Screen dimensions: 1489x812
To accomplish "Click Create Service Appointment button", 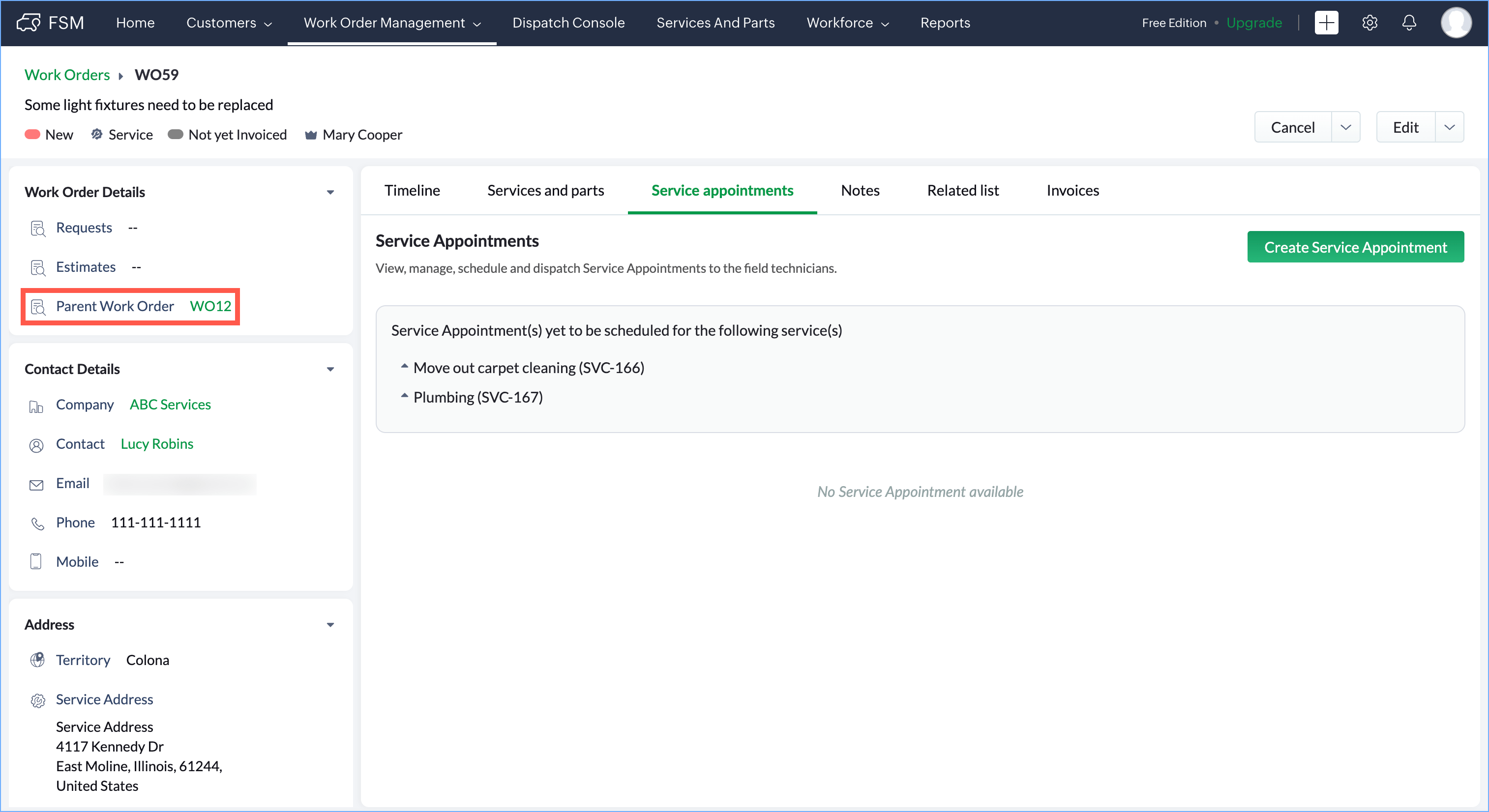I will point(1355,247).
